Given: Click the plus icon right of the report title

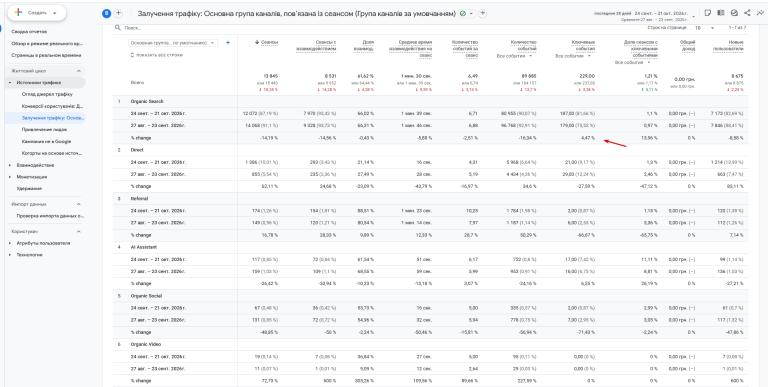Looking at the screenshot, I should pyautogui.click(x=482, y=14).
